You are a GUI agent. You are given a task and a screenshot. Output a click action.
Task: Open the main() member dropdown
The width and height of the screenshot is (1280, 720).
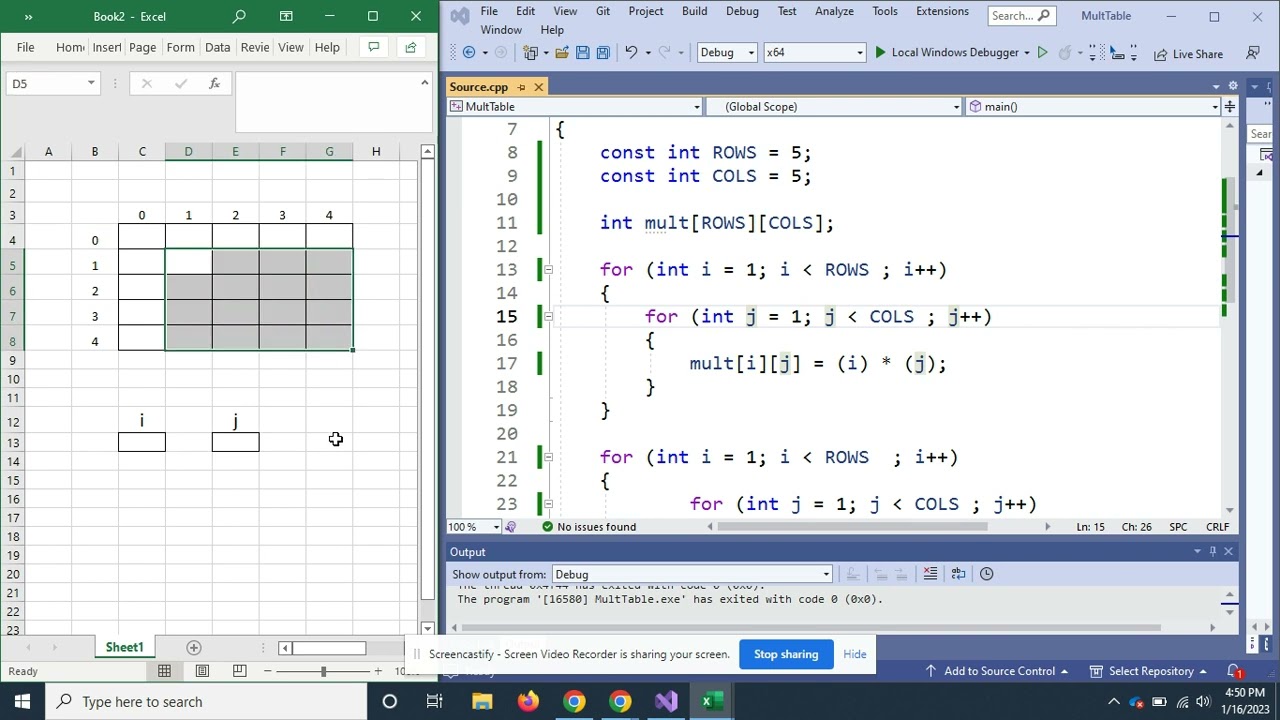pyautogui.click(x=1093, y=107)
